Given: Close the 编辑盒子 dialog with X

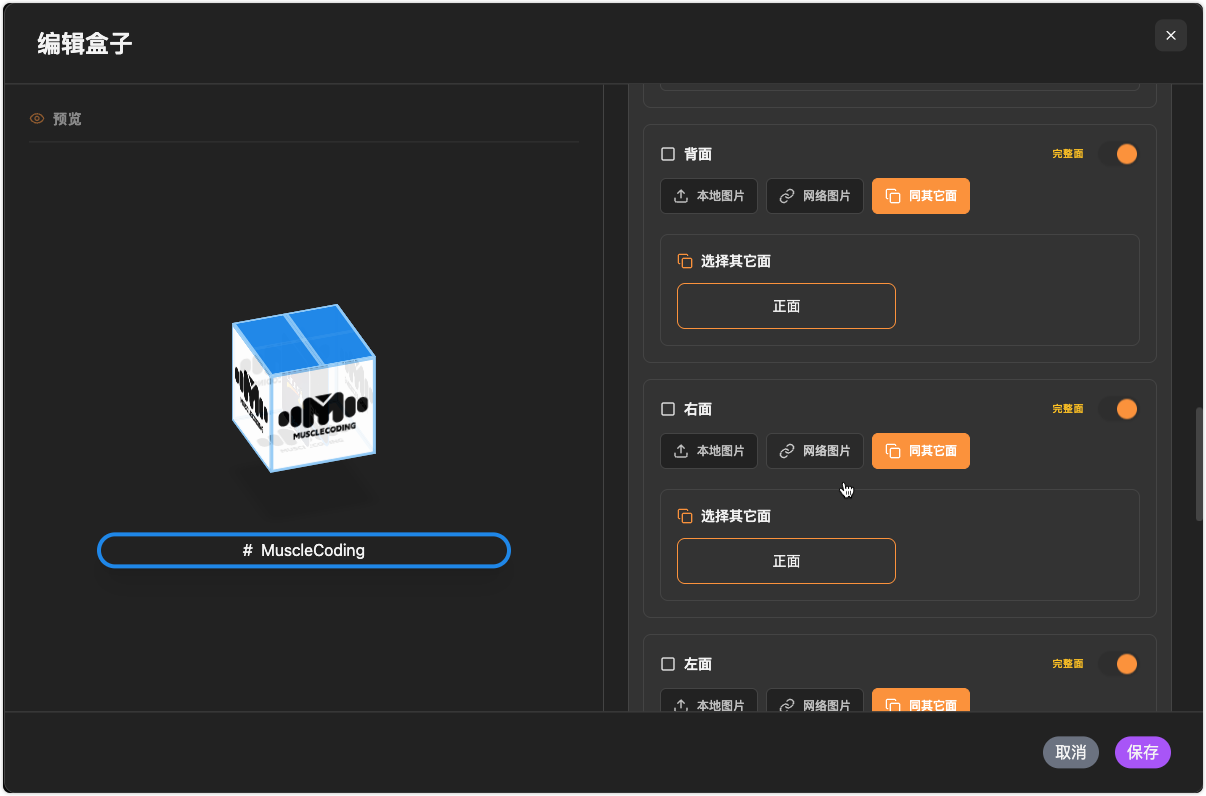Looking at the screenshot, I should [x=1170, y=35].
